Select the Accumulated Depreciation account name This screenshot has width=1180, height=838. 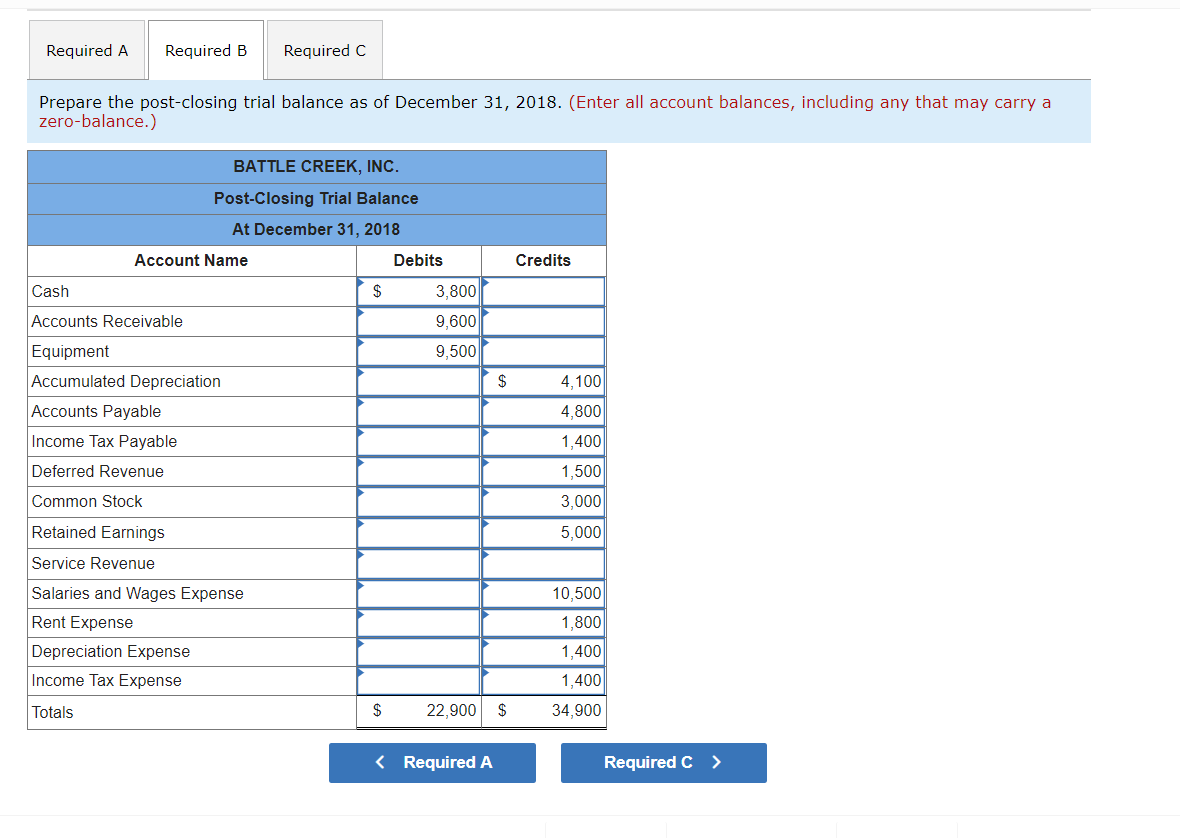click(192, 381)
